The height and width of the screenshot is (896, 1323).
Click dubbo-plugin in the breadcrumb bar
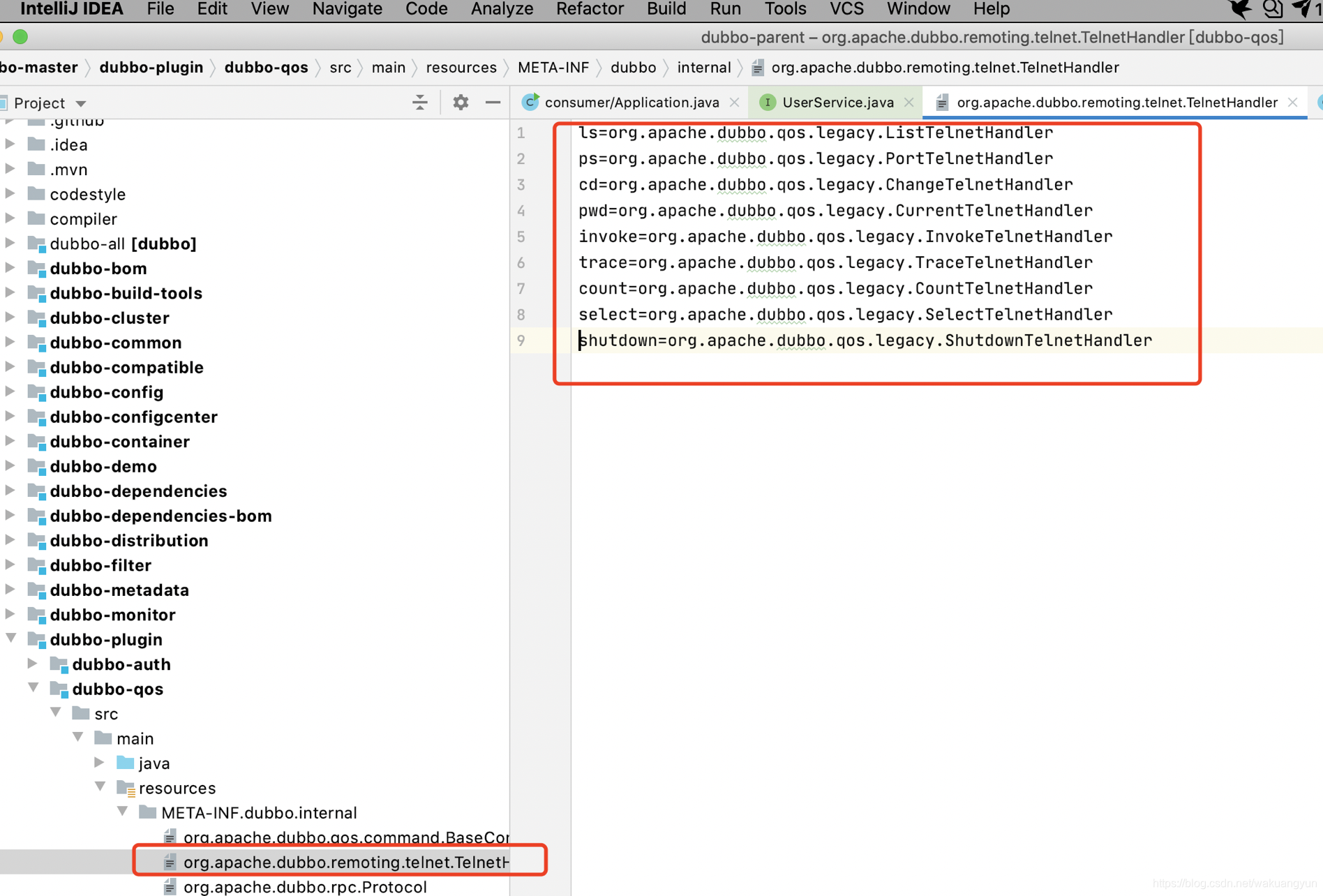(151, 68)
